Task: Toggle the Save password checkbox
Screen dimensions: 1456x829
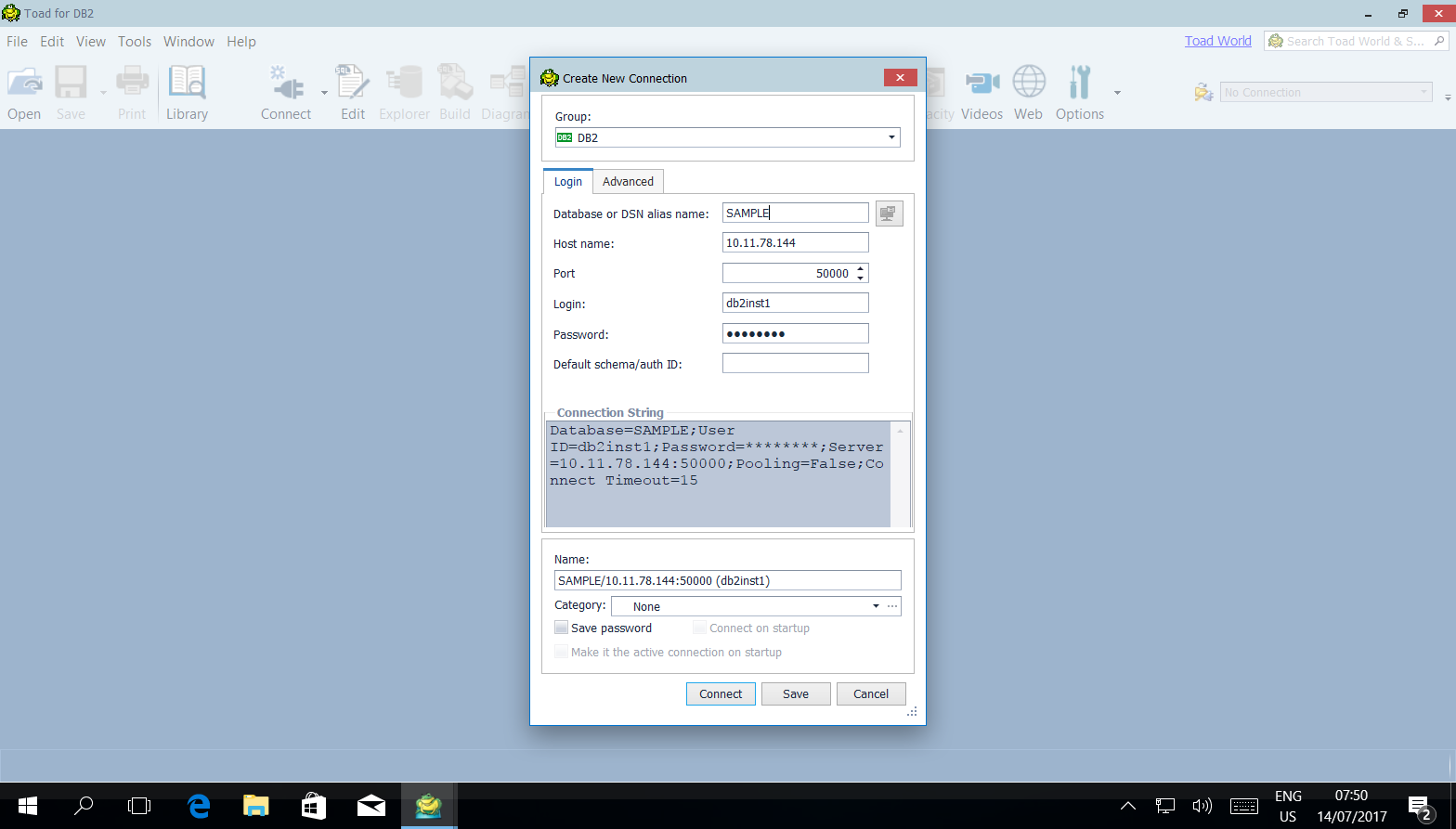Action: pyautogui.click(x=561, y=628)
